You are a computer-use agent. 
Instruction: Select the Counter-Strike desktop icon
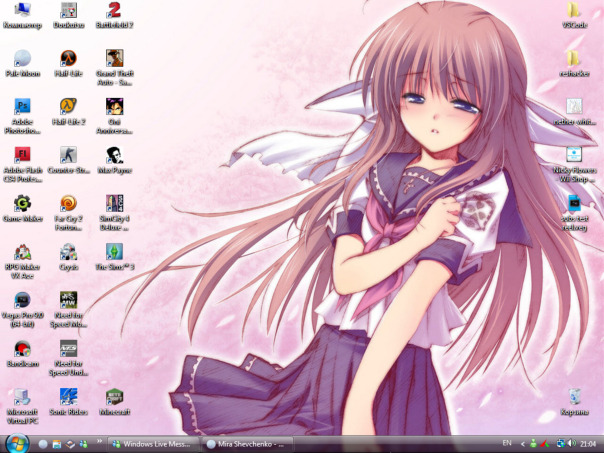(68, 154)
